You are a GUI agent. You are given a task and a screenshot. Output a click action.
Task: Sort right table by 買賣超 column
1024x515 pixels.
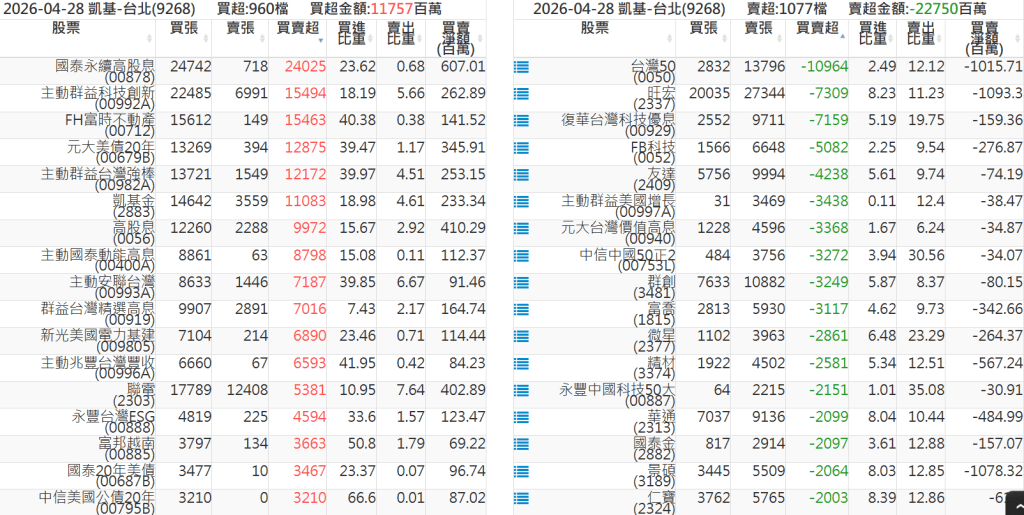tap(816, 29)
